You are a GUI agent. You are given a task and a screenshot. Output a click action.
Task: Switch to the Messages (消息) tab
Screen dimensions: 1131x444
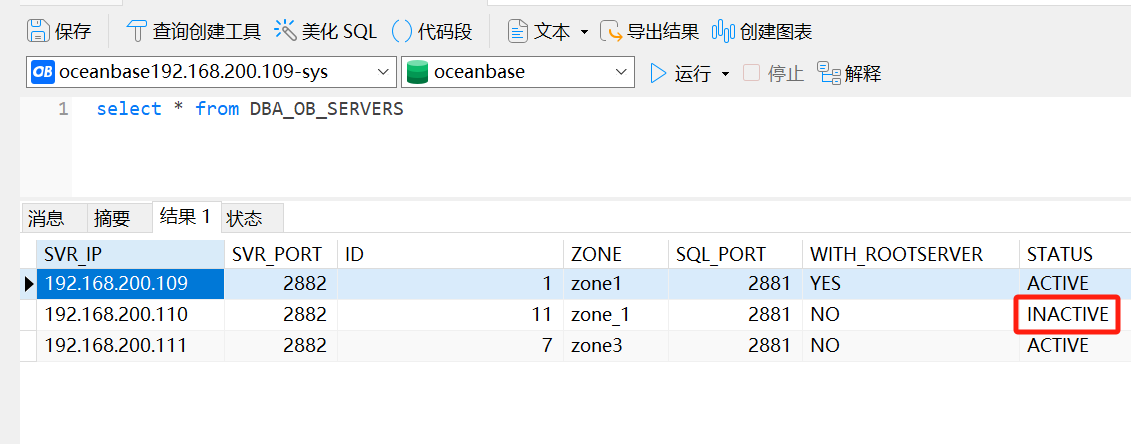46,218
